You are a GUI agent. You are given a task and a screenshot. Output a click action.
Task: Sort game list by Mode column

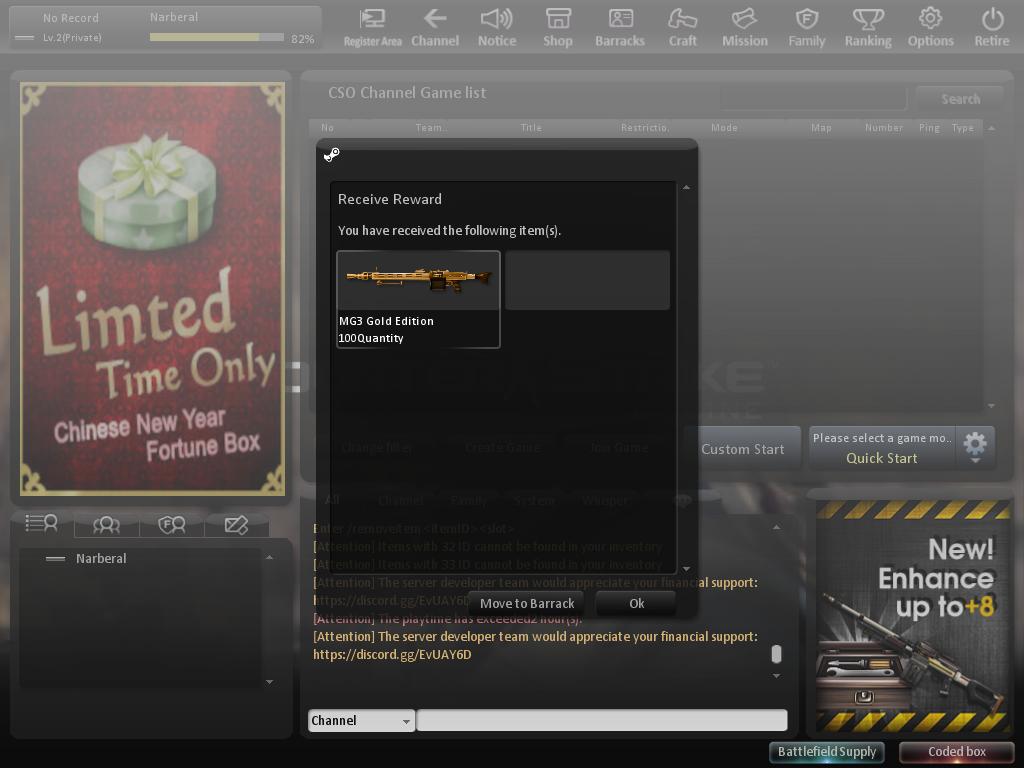click(x=724, y=127)
